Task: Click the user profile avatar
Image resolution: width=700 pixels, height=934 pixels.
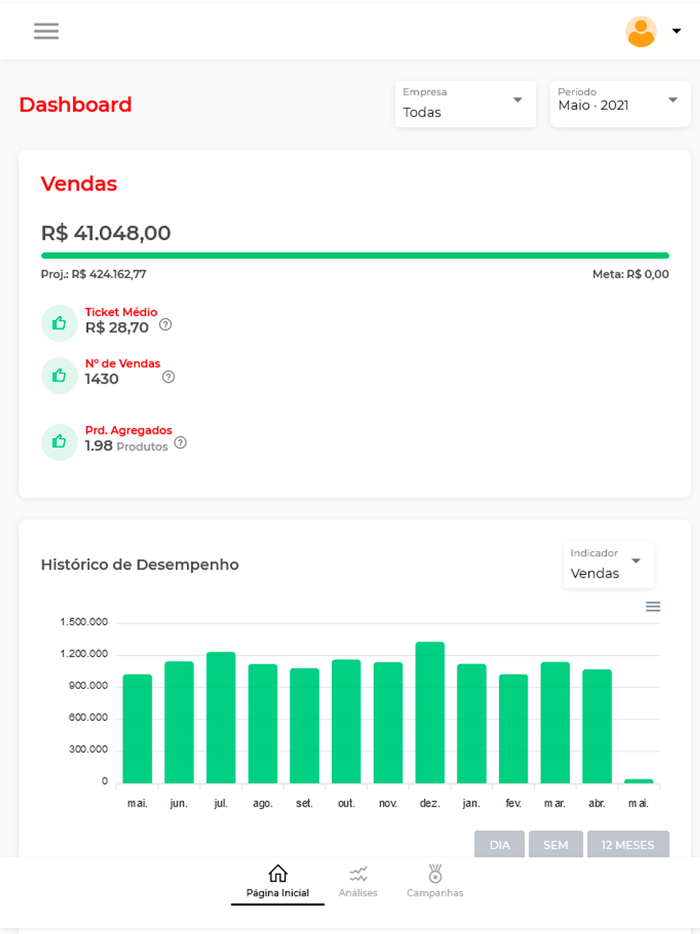Action: [641, 32]
